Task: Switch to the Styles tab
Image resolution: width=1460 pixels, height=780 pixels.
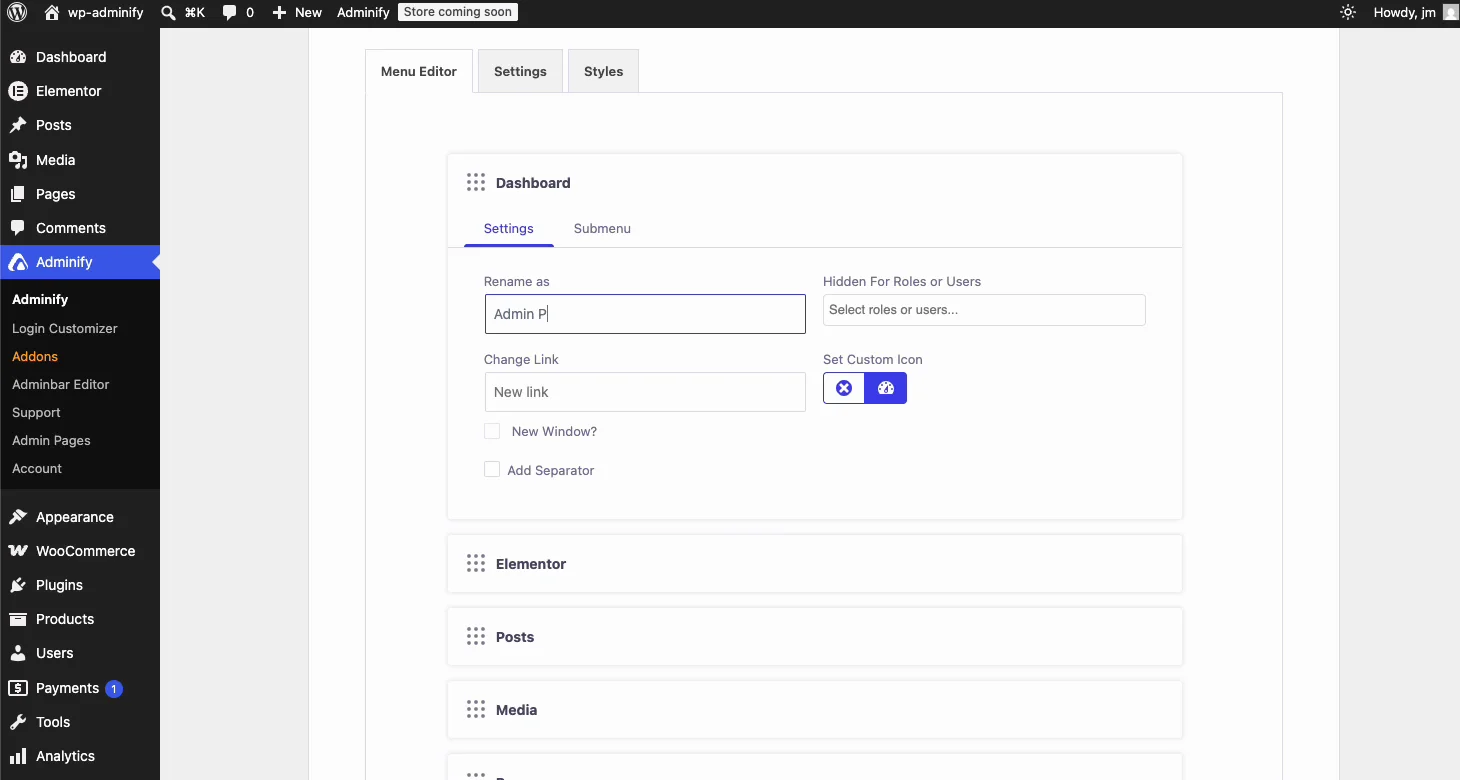Action: point(603,71)
